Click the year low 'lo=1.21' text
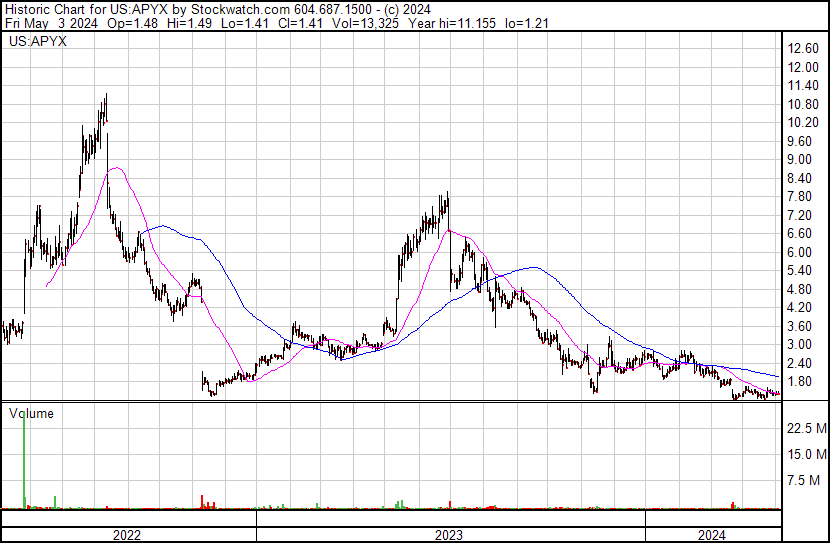830x543 pixels. (527, 23)
